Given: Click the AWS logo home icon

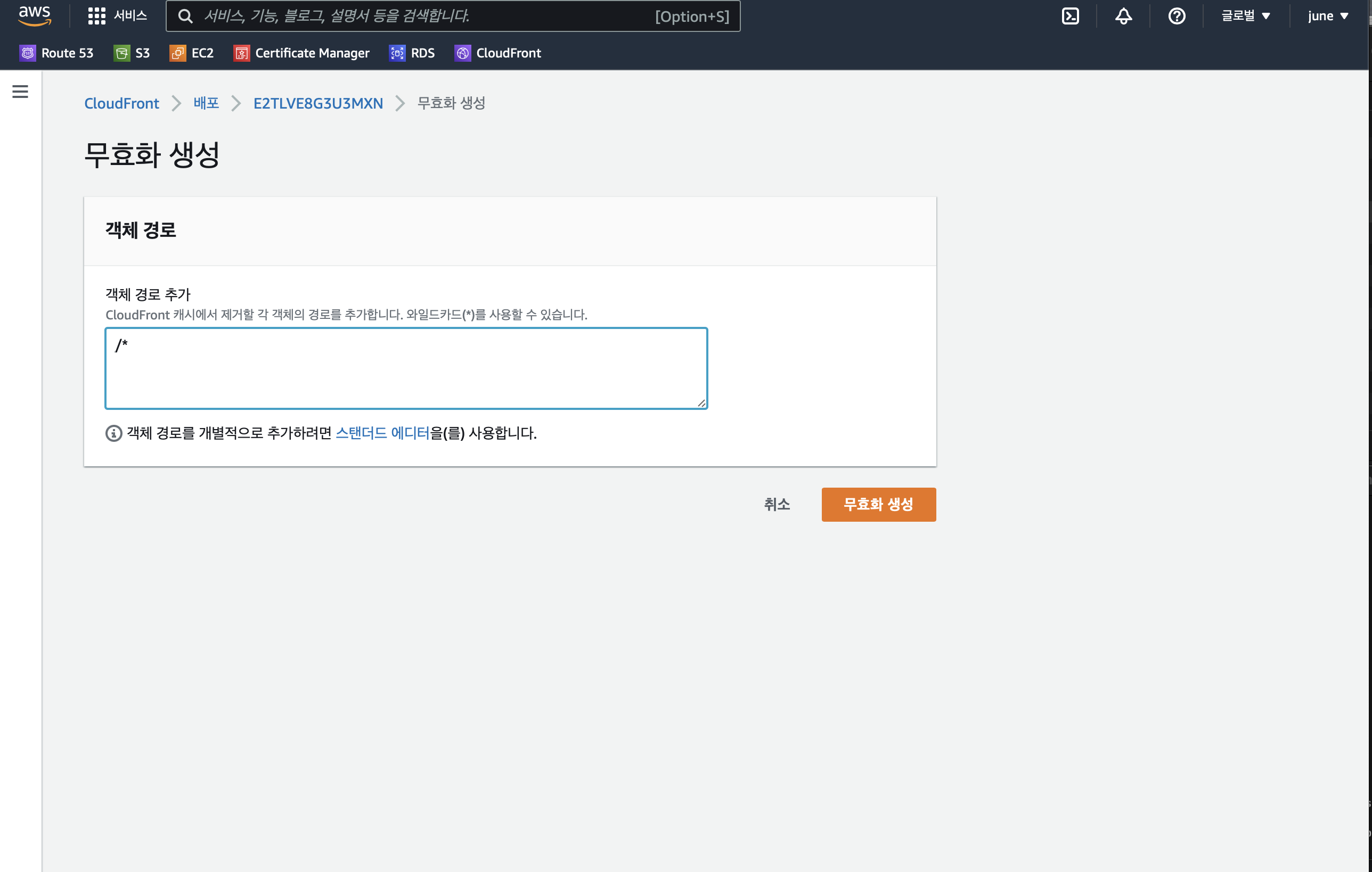Looking at the screenshot, I should pyautogui.click(x=35, y=16).
